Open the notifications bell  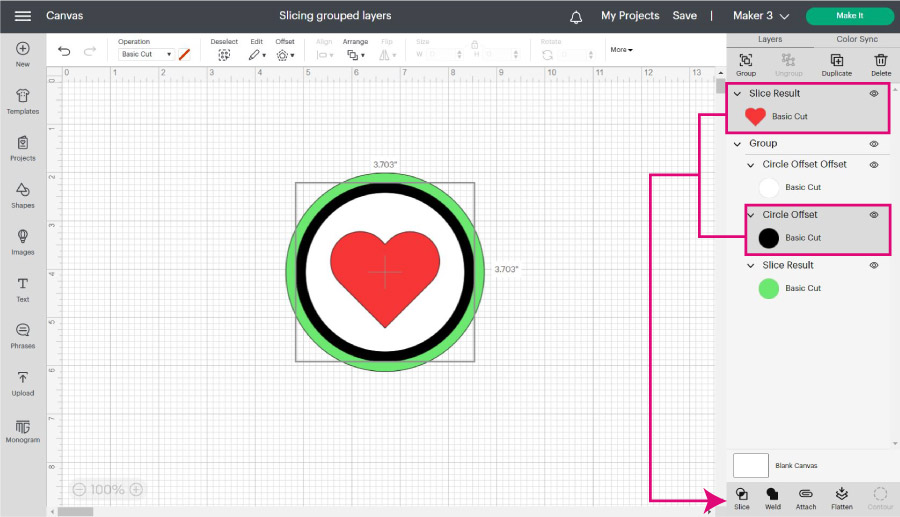tap(576, 17)
